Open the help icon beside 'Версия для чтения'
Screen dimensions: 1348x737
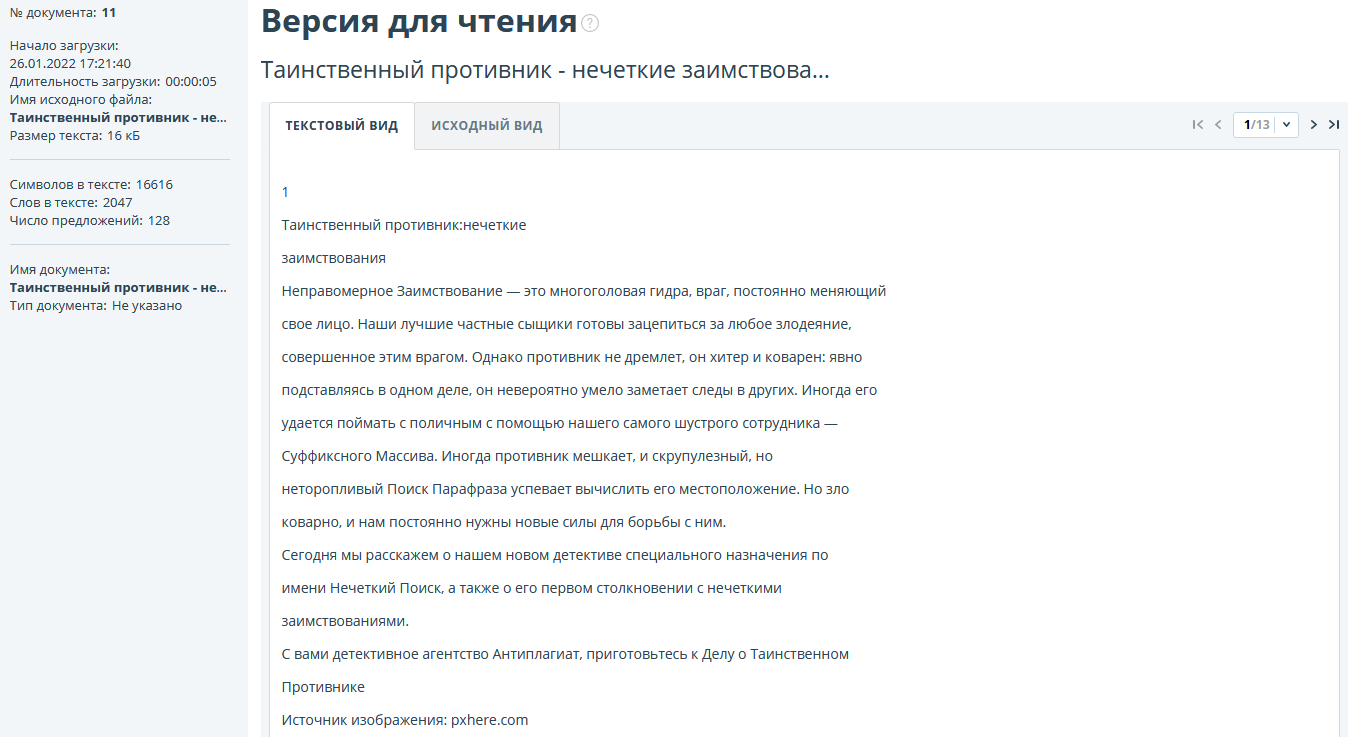[x=590, y=24]
